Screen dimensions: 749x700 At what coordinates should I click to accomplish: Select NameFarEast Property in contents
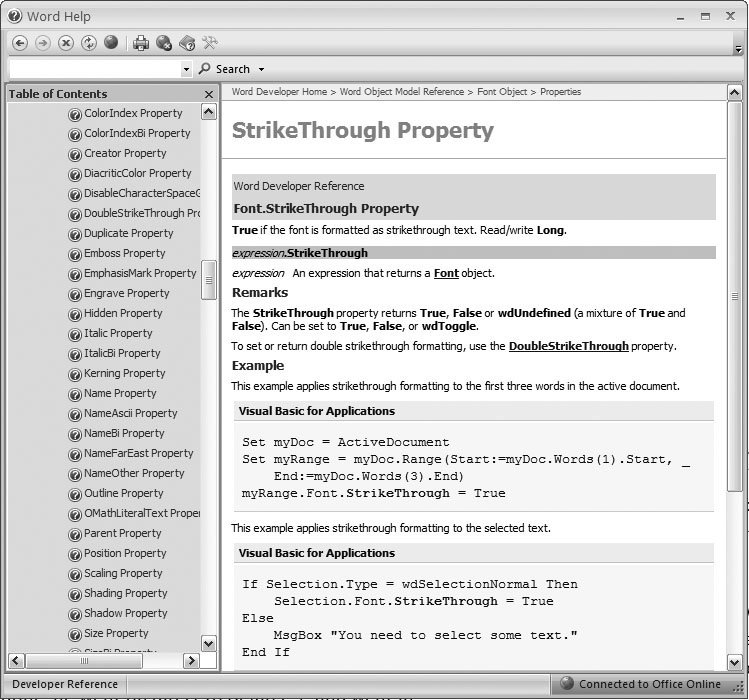(x=139, y=453)
